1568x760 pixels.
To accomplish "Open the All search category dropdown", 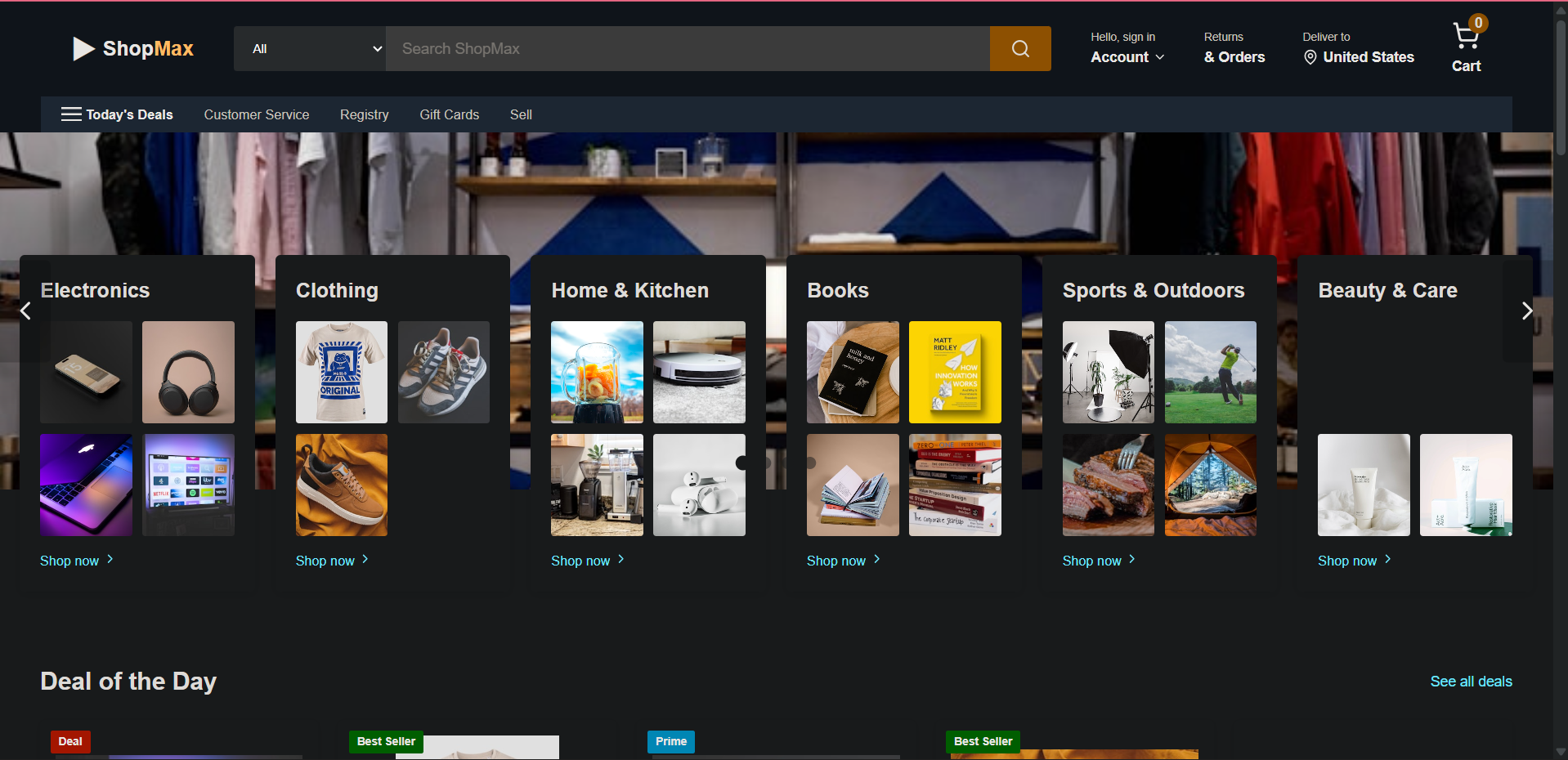I will 310,48.
